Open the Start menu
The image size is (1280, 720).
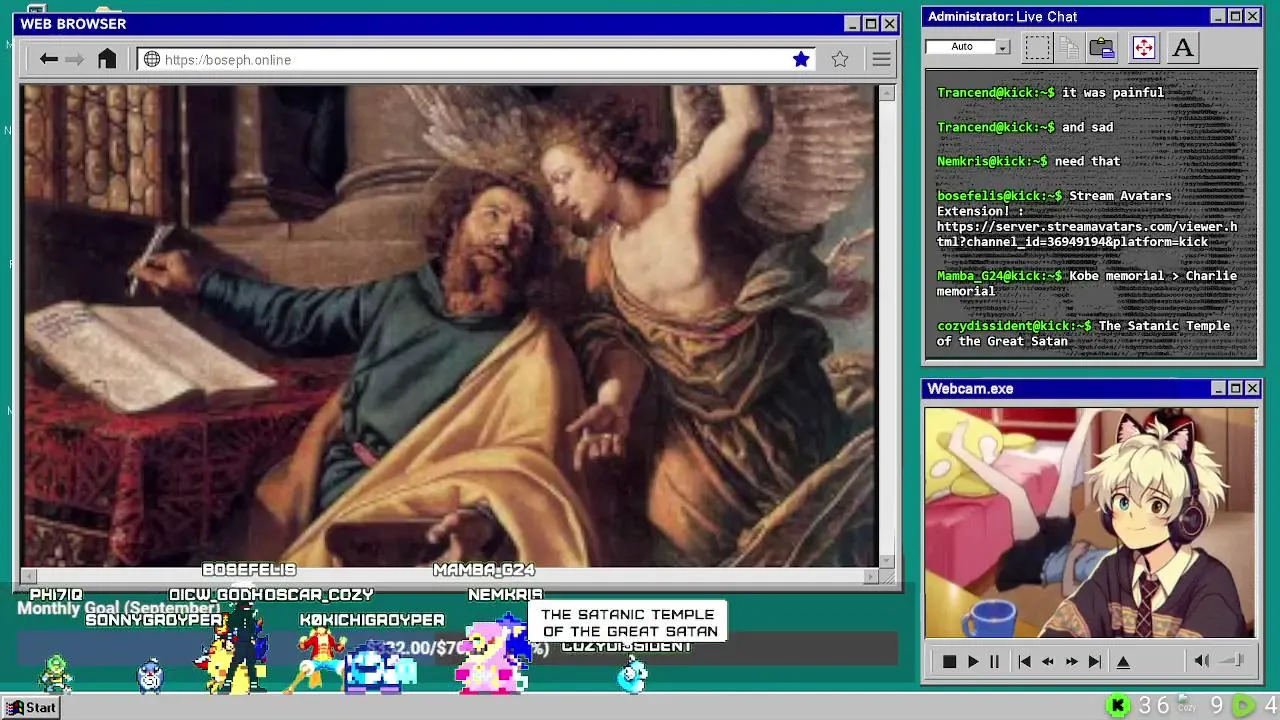tap(31, 707)
